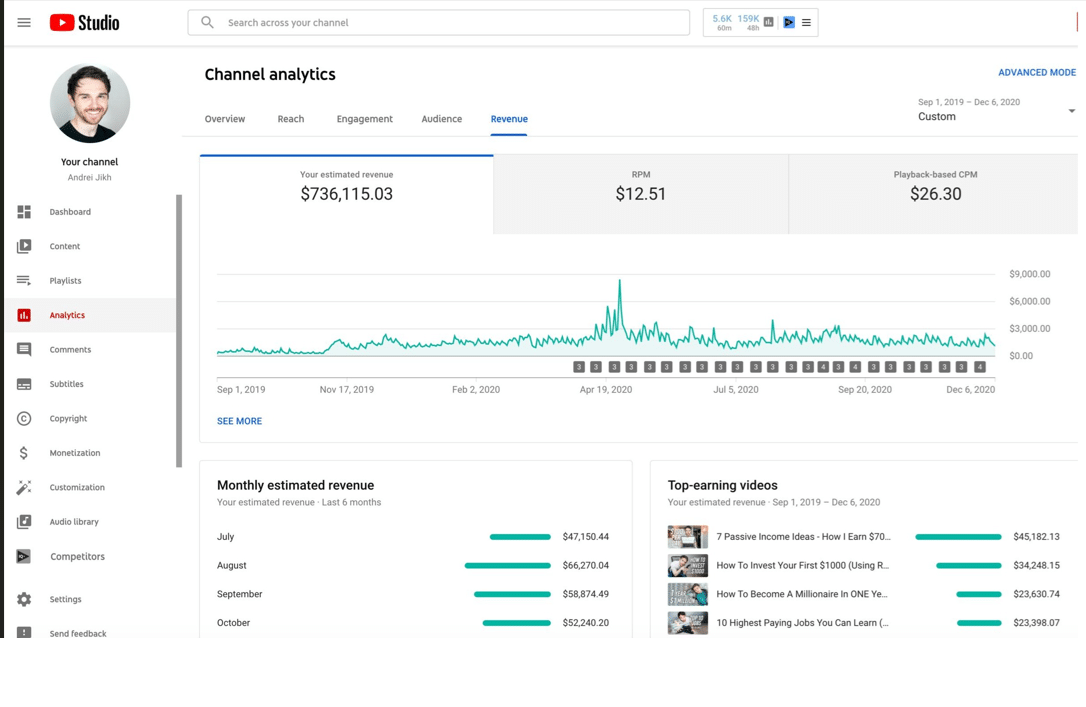
Task: Switch to the Overview tab
Action: coord(225,119)
